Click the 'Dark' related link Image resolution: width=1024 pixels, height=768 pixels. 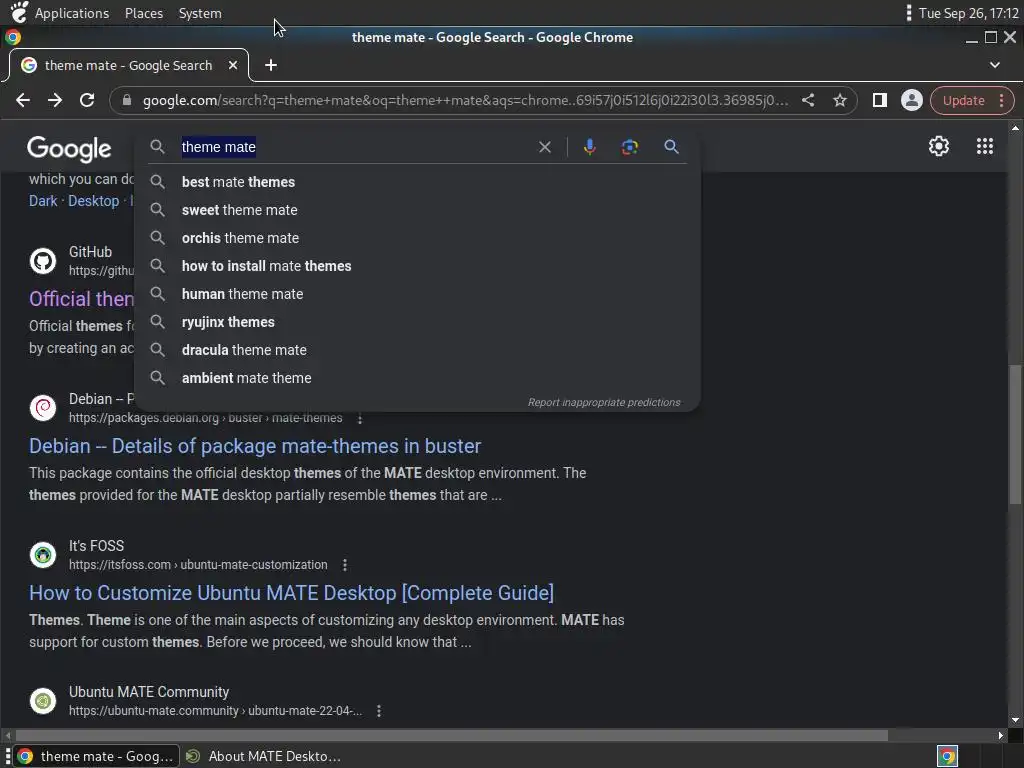click(x=43, y=201)
